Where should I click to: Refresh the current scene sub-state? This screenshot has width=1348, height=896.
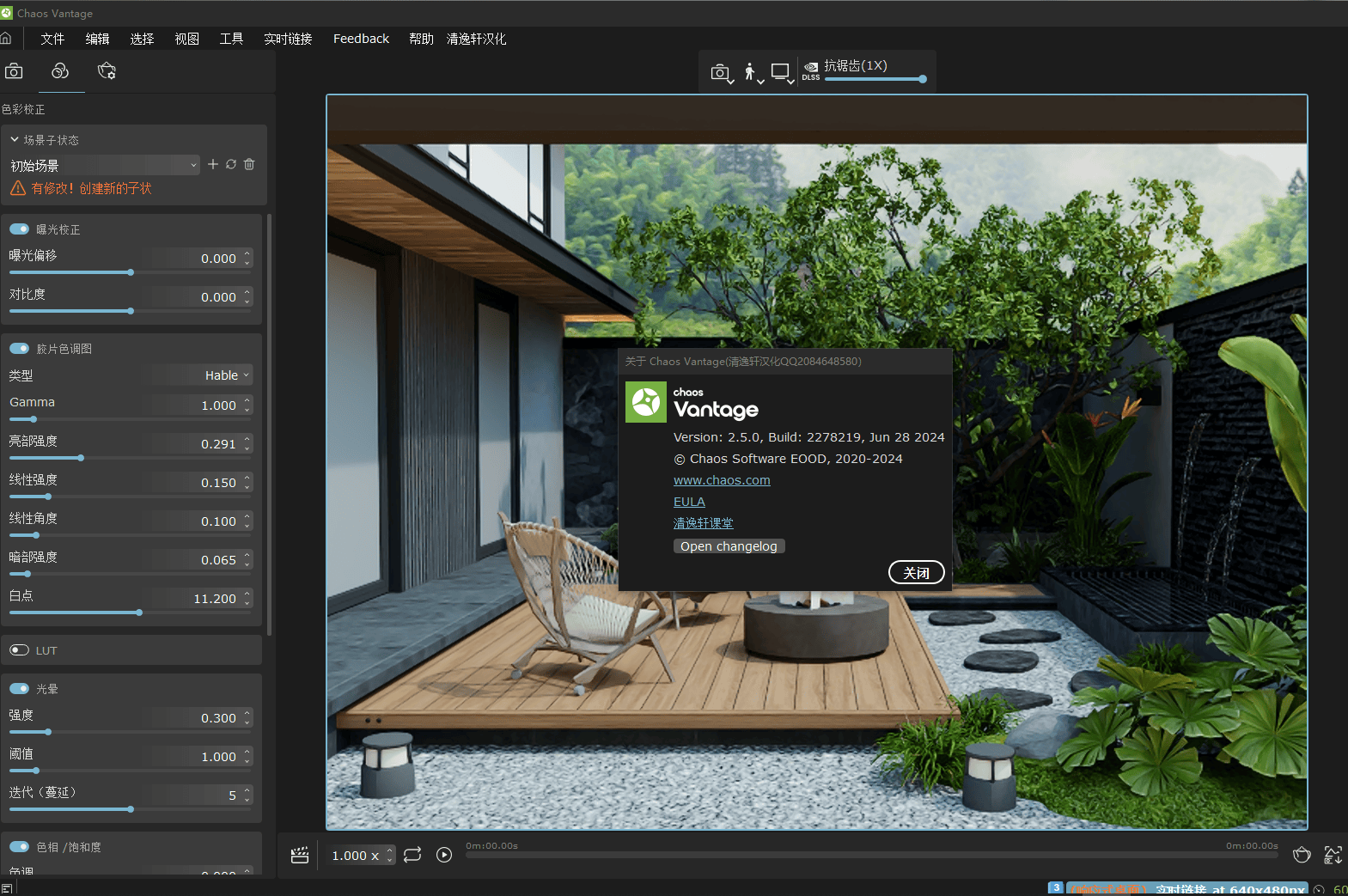(231, 164)
